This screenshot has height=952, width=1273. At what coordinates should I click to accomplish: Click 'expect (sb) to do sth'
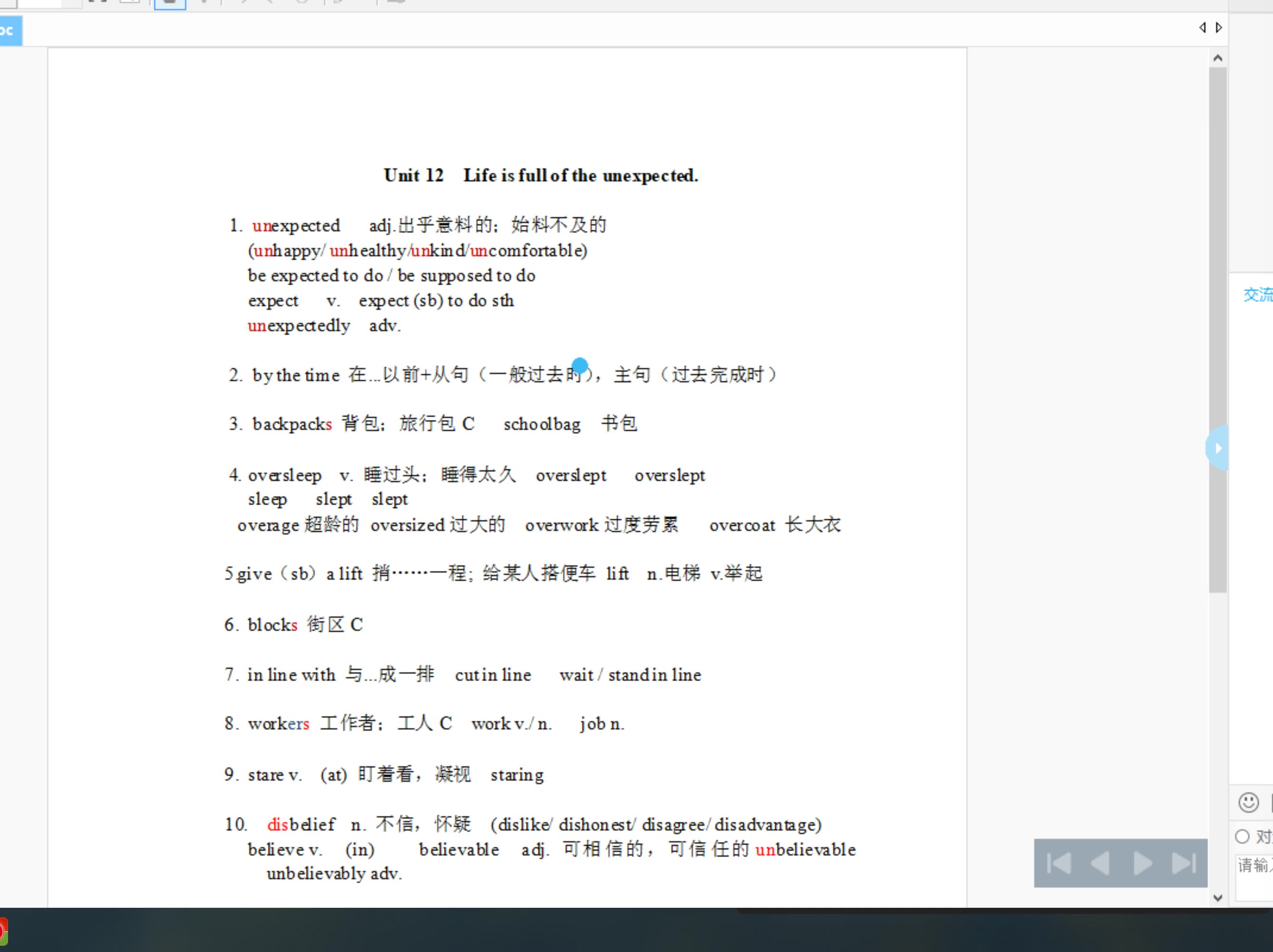[x=436, y=301]
